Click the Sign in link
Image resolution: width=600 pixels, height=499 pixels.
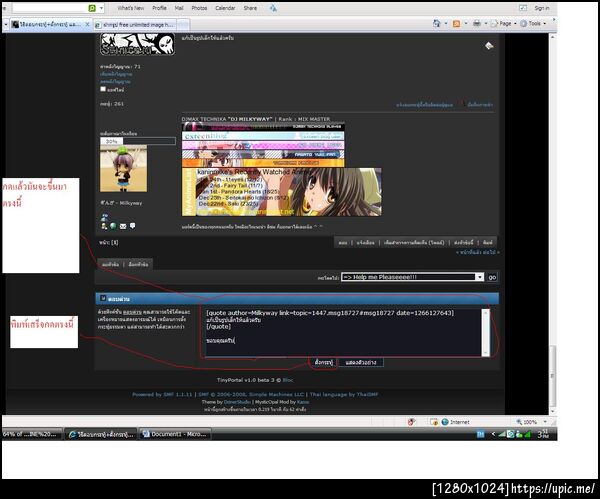tap(541, 8)
